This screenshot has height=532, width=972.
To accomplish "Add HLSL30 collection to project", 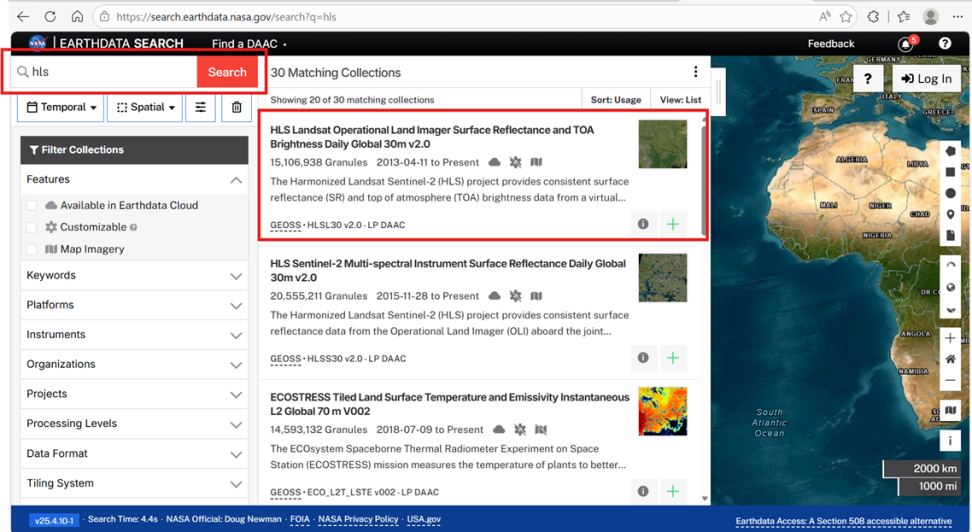I will 673,224.
